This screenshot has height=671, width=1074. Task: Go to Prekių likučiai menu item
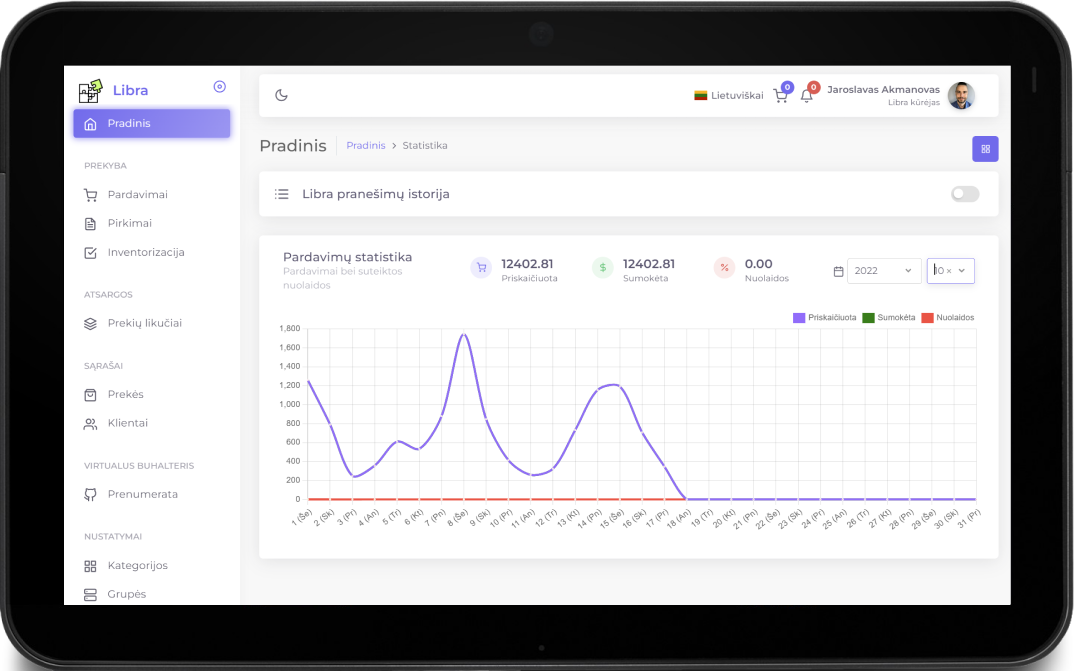click(x=144, y=323)
